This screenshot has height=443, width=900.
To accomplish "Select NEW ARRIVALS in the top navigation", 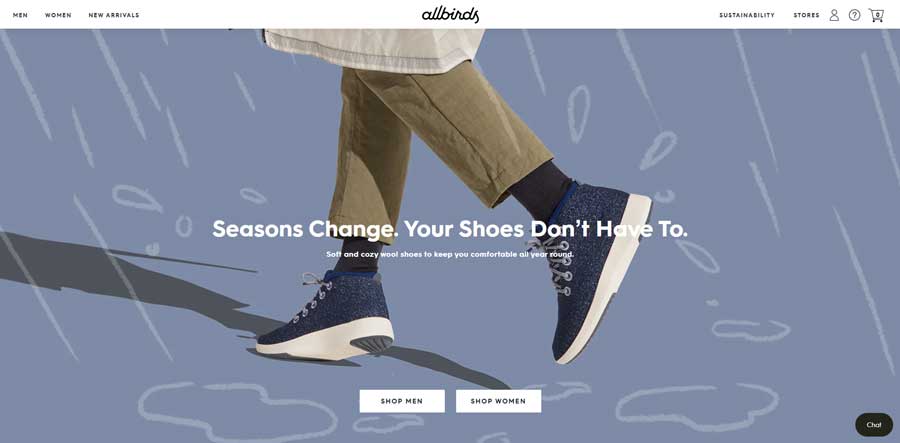I will (x=114, y=15).
